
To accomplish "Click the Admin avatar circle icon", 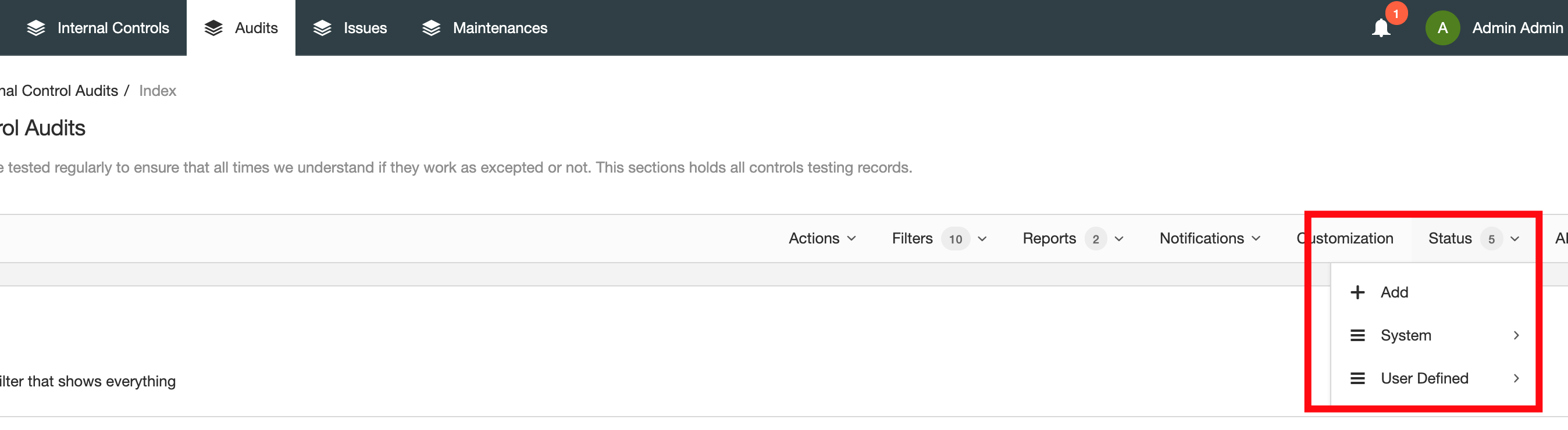I will pyautogui.click(x=1442, y=27).
